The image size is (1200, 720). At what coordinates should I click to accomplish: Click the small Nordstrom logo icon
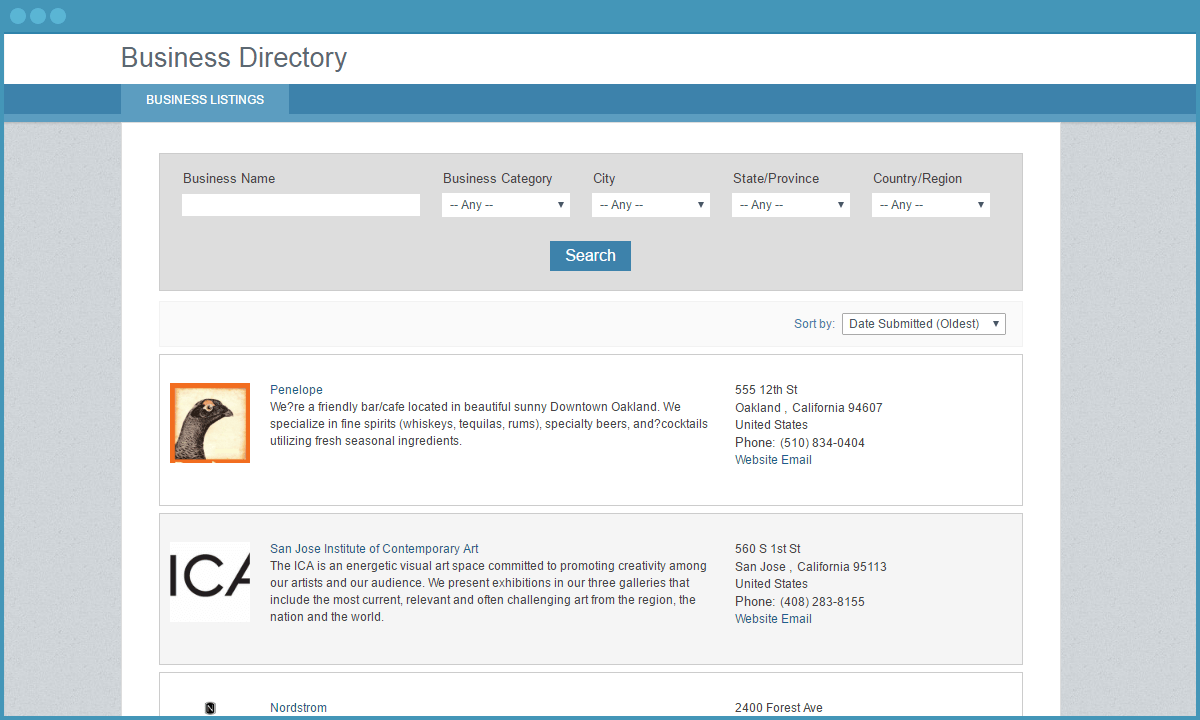pos(210,708)
